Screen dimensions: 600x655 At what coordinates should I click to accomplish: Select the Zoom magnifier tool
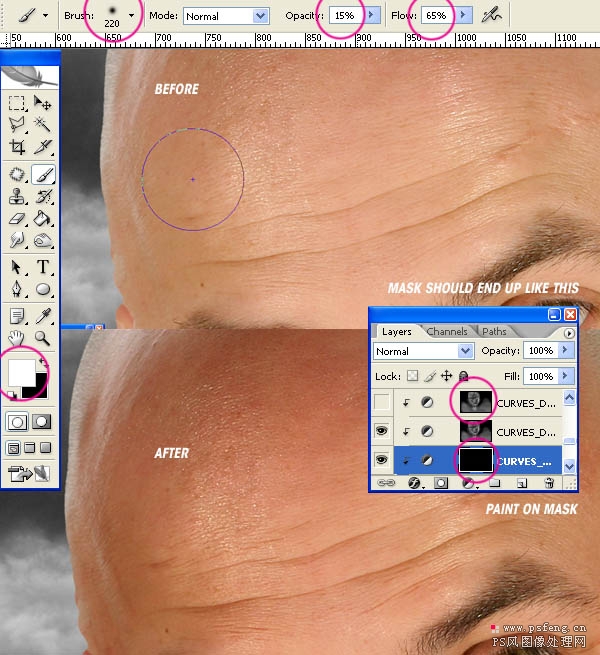click(43, 338)
